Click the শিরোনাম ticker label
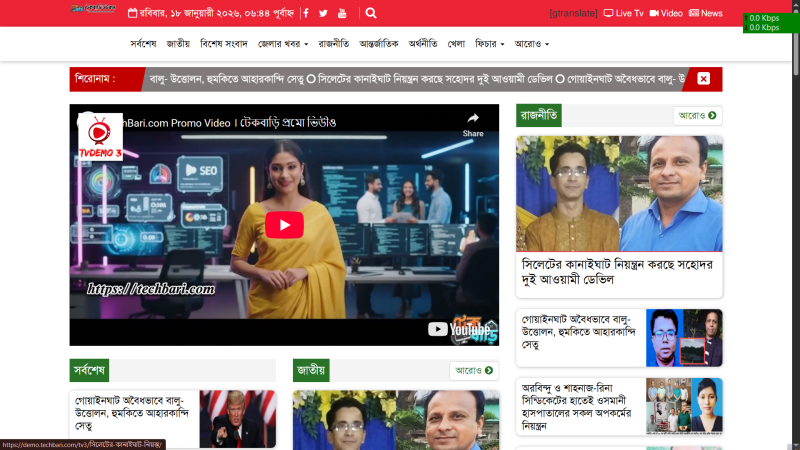This screenshot has width=800, height=450. click(95, 79)
